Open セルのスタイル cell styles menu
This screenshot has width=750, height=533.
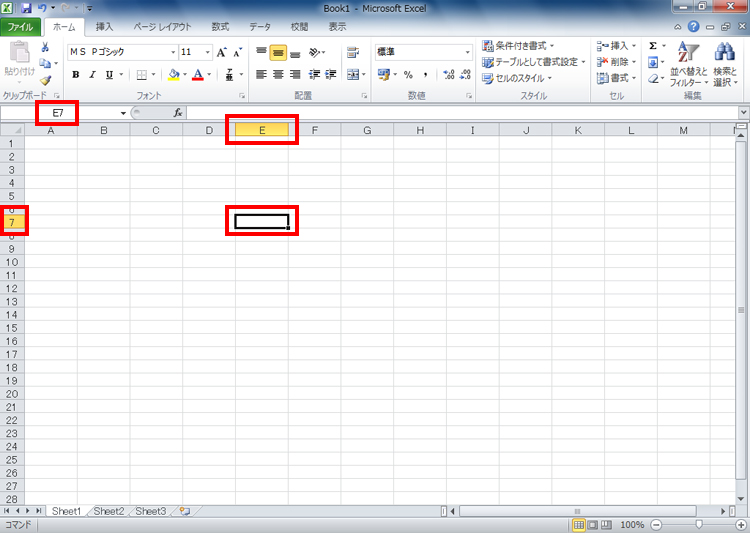pos(517,78)
